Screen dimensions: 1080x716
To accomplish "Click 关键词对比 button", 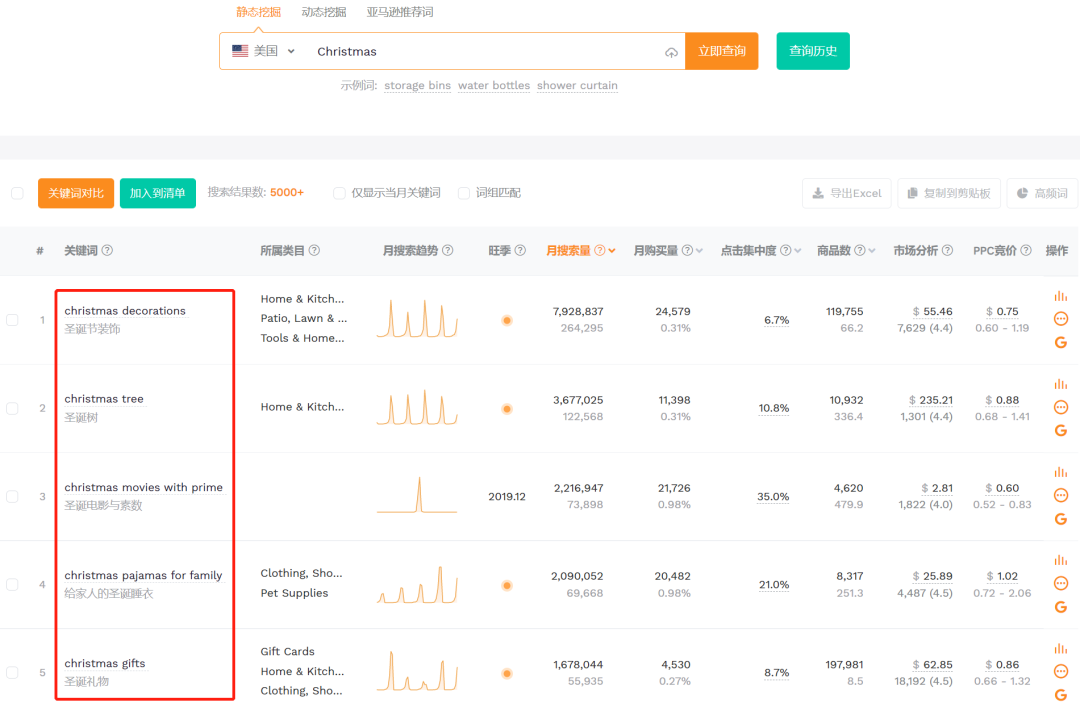I will 76,193.
